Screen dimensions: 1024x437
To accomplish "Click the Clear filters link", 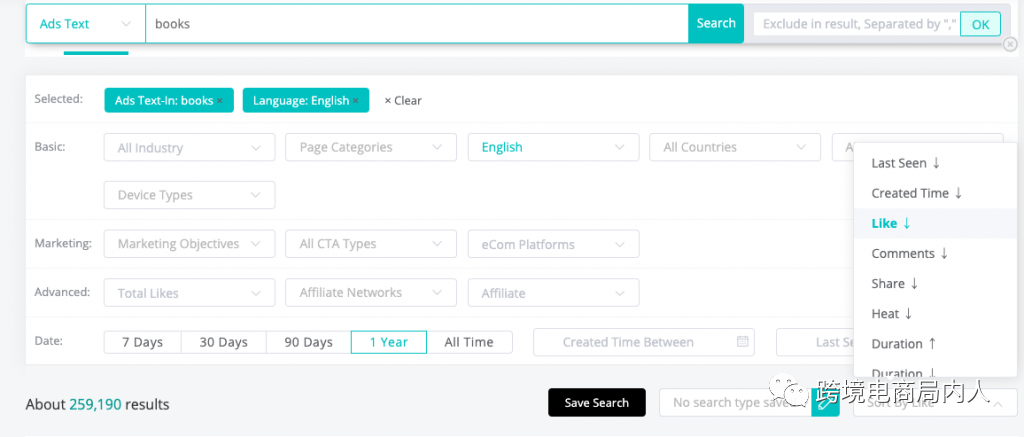I will point(403,100).
